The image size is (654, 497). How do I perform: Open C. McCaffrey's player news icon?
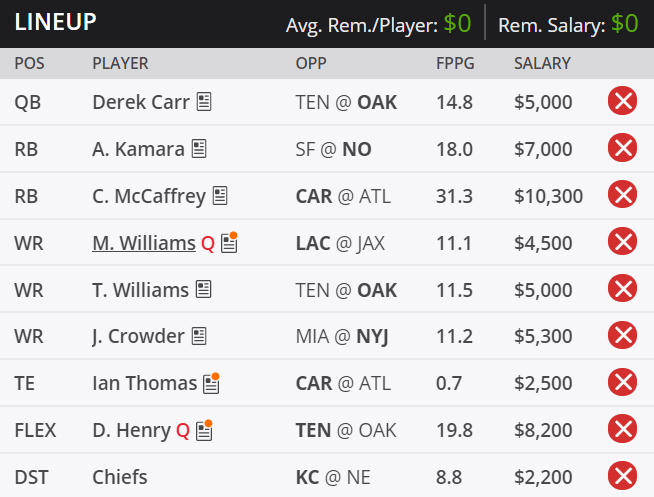click(220, 196)
